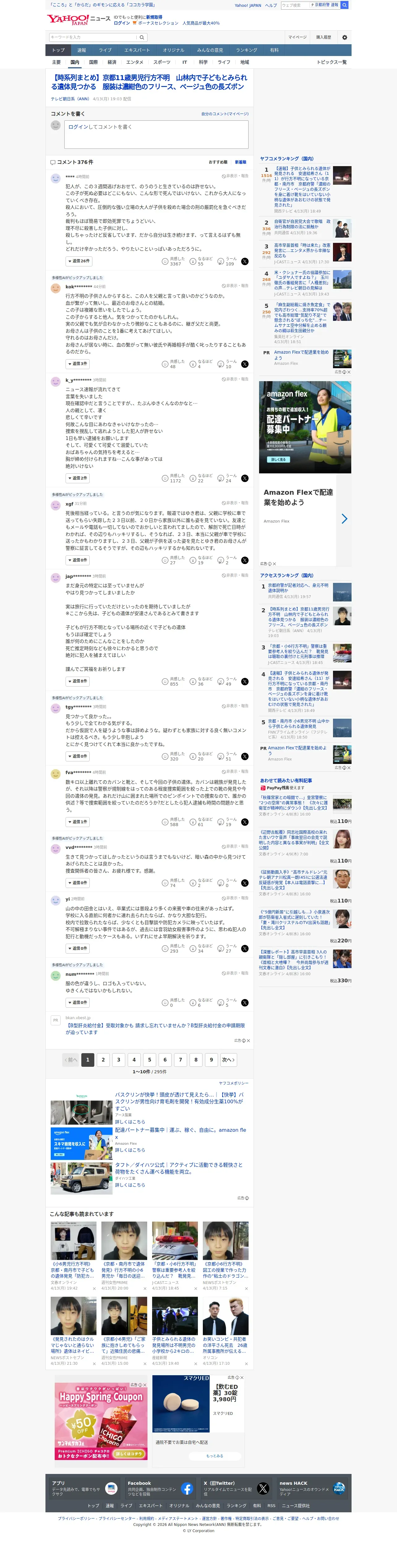Close the B型肝炎給付金 ad with X icon

[249, 1040]
